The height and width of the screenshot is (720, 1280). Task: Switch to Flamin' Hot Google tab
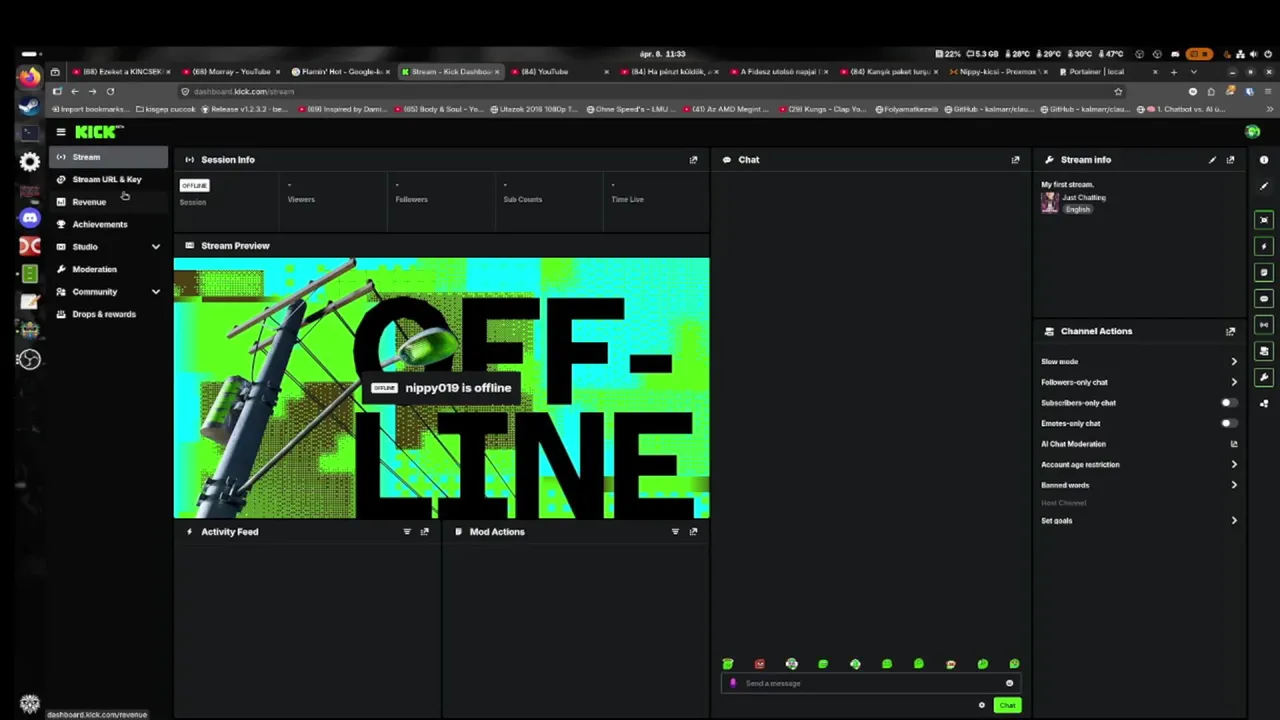(339, 72)
